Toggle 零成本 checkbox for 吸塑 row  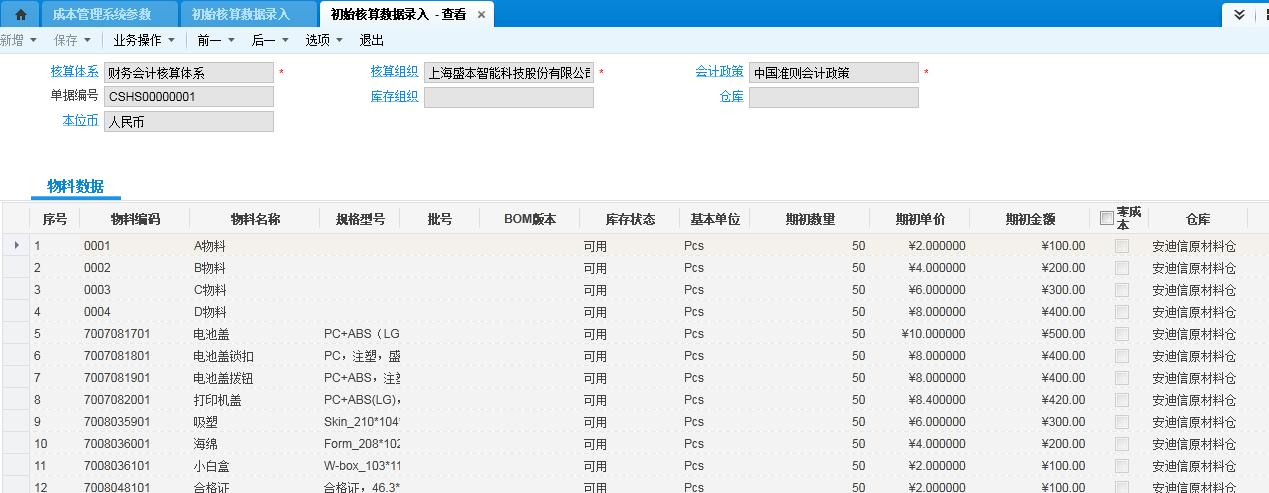click(1122, 422)
